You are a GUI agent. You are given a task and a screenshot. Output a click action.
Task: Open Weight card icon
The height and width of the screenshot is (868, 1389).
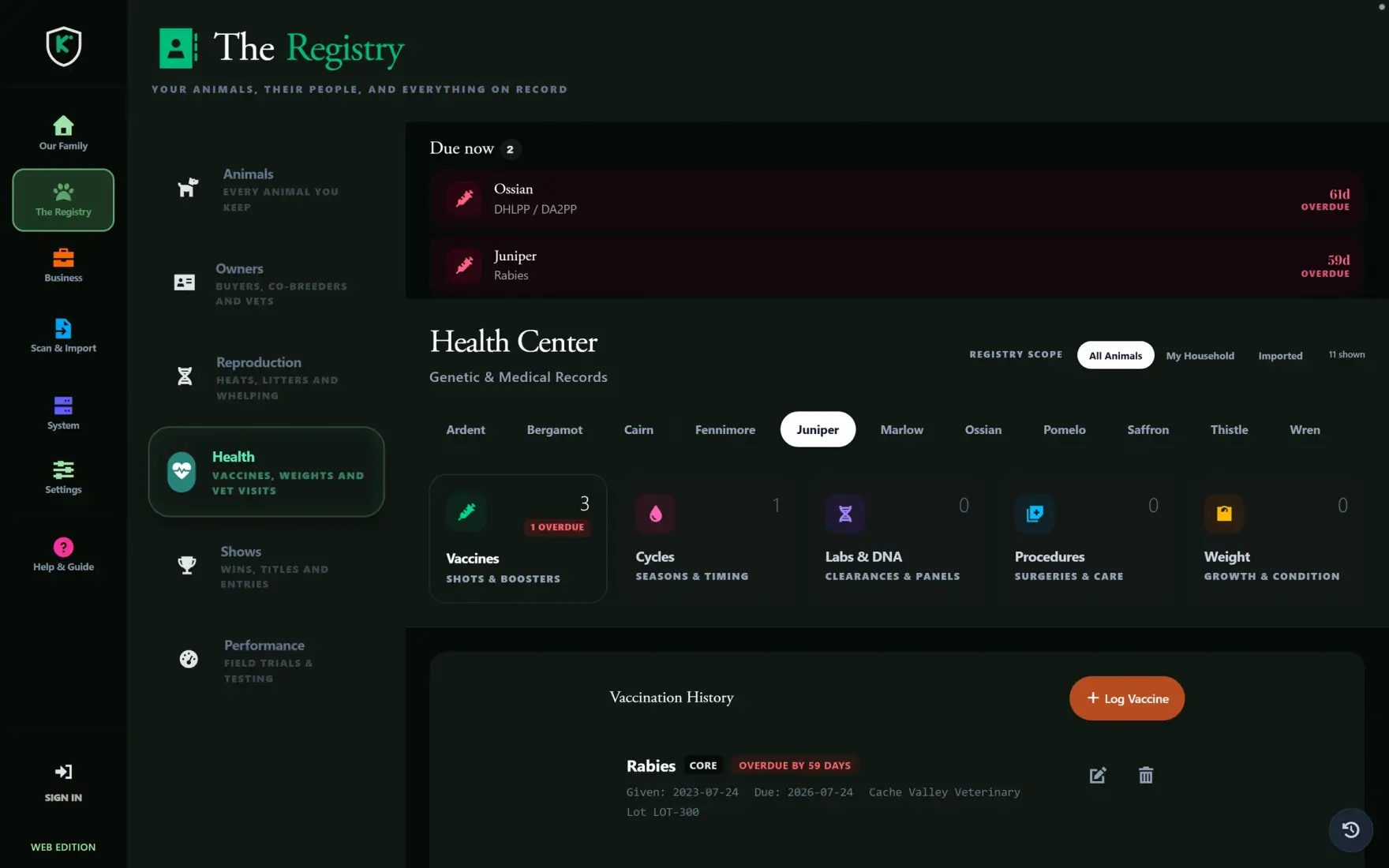tap(1224, 514)
